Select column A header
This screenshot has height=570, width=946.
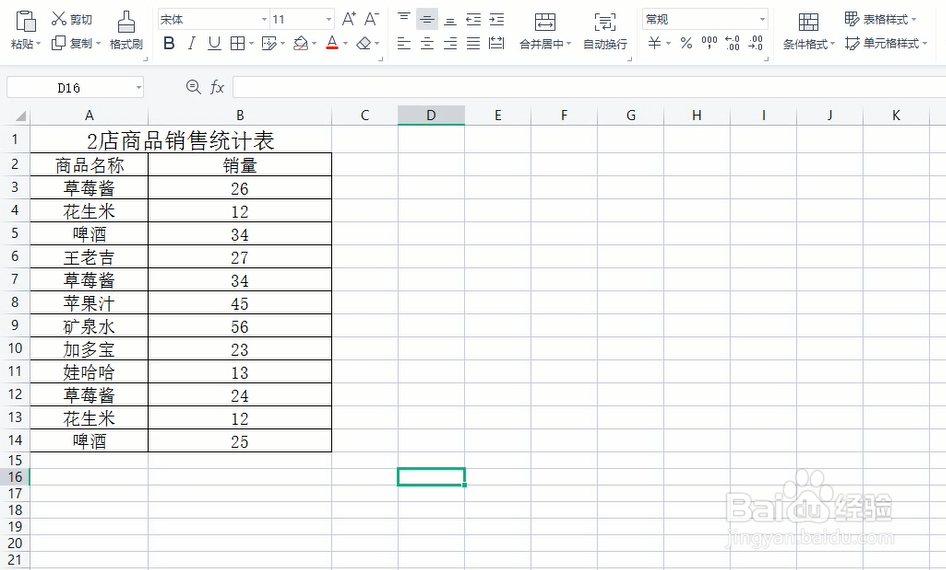click(89, 115)
